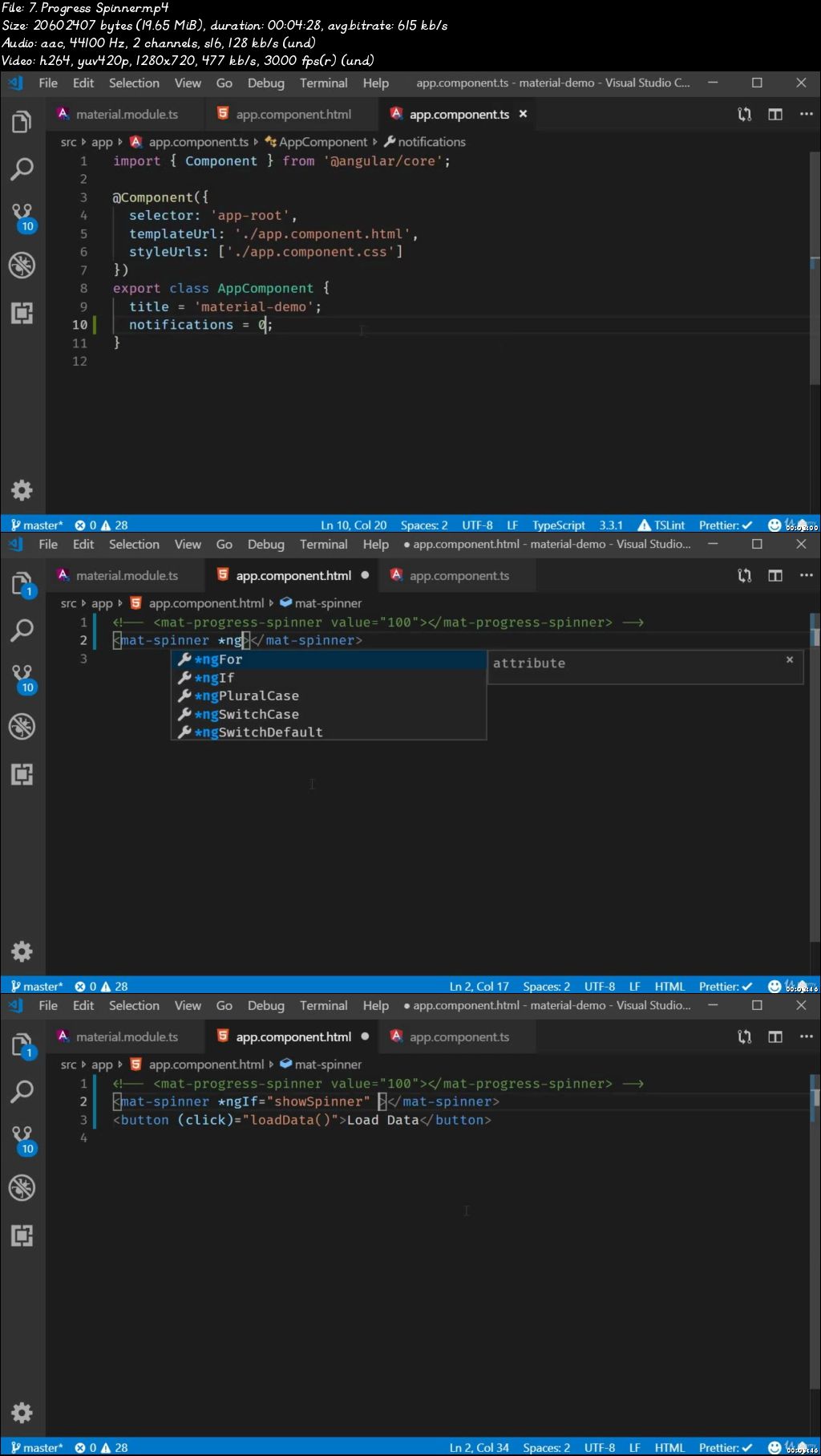
Task: Open Source Control icon in top window
Action: click(22, 217)
